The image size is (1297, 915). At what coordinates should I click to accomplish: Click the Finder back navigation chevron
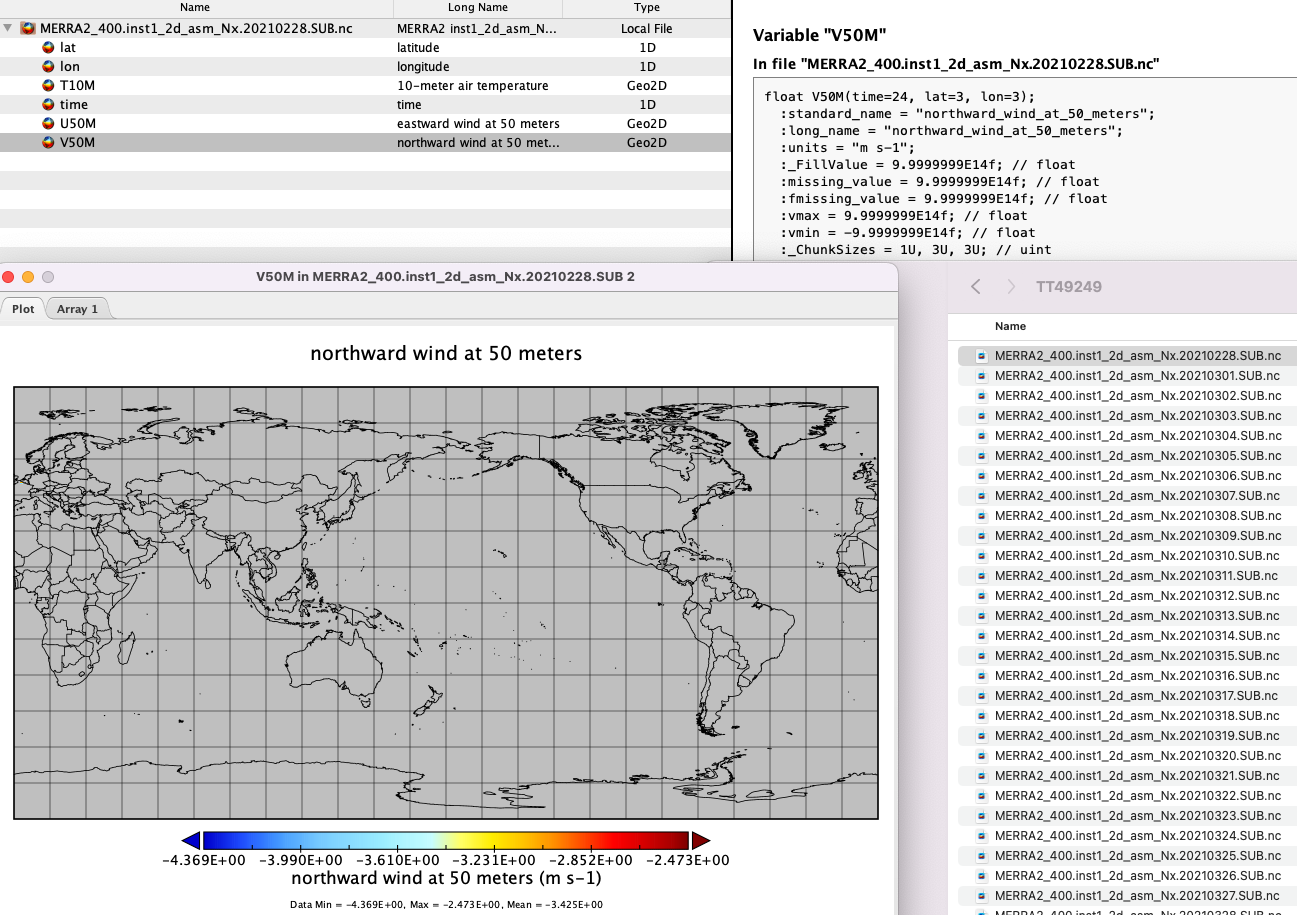[975, 286]
